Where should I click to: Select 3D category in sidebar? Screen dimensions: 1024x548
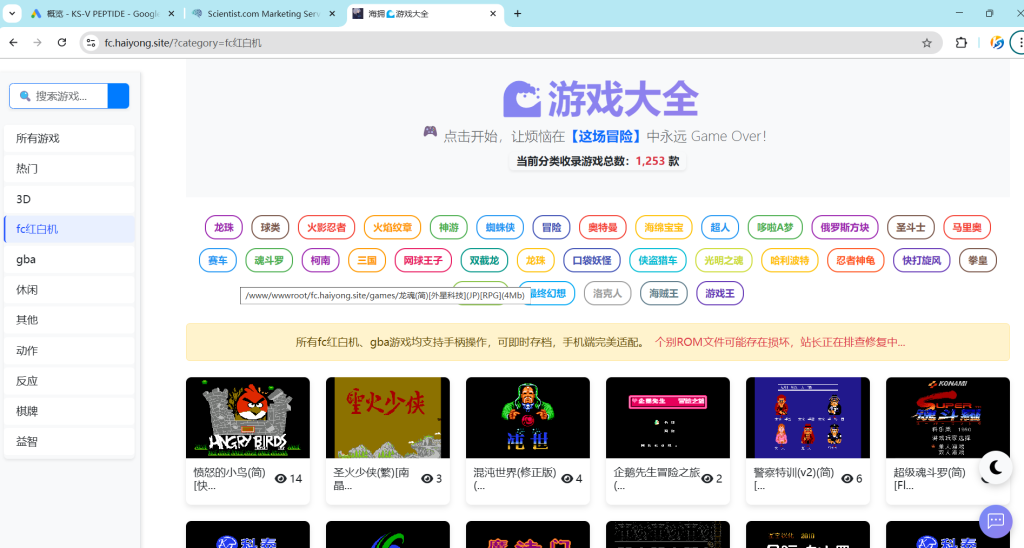(x=69, y=199)
